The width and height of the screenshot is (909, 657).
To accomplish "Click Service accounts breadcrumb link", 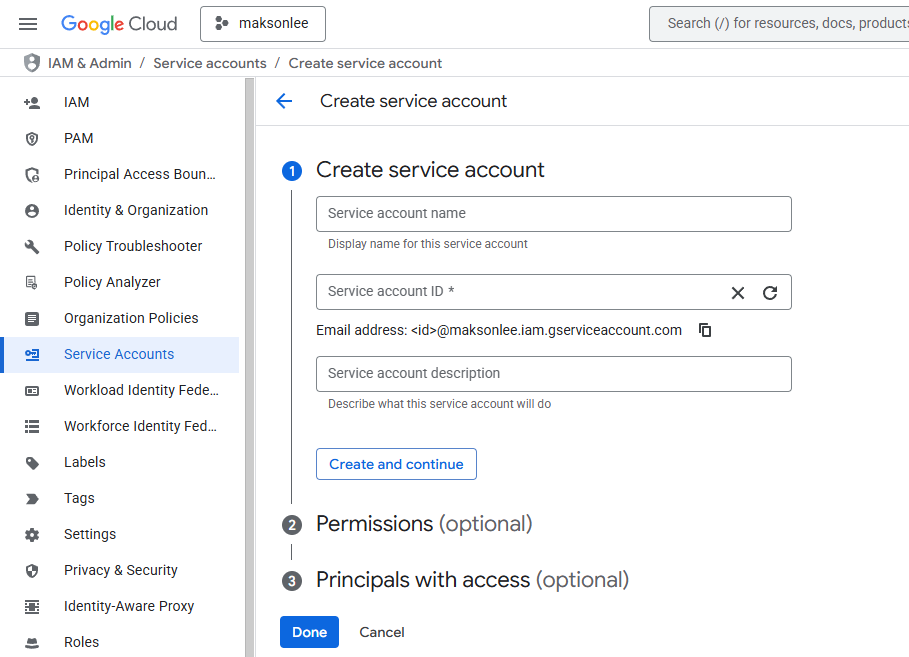I will (x=210, y=63).
